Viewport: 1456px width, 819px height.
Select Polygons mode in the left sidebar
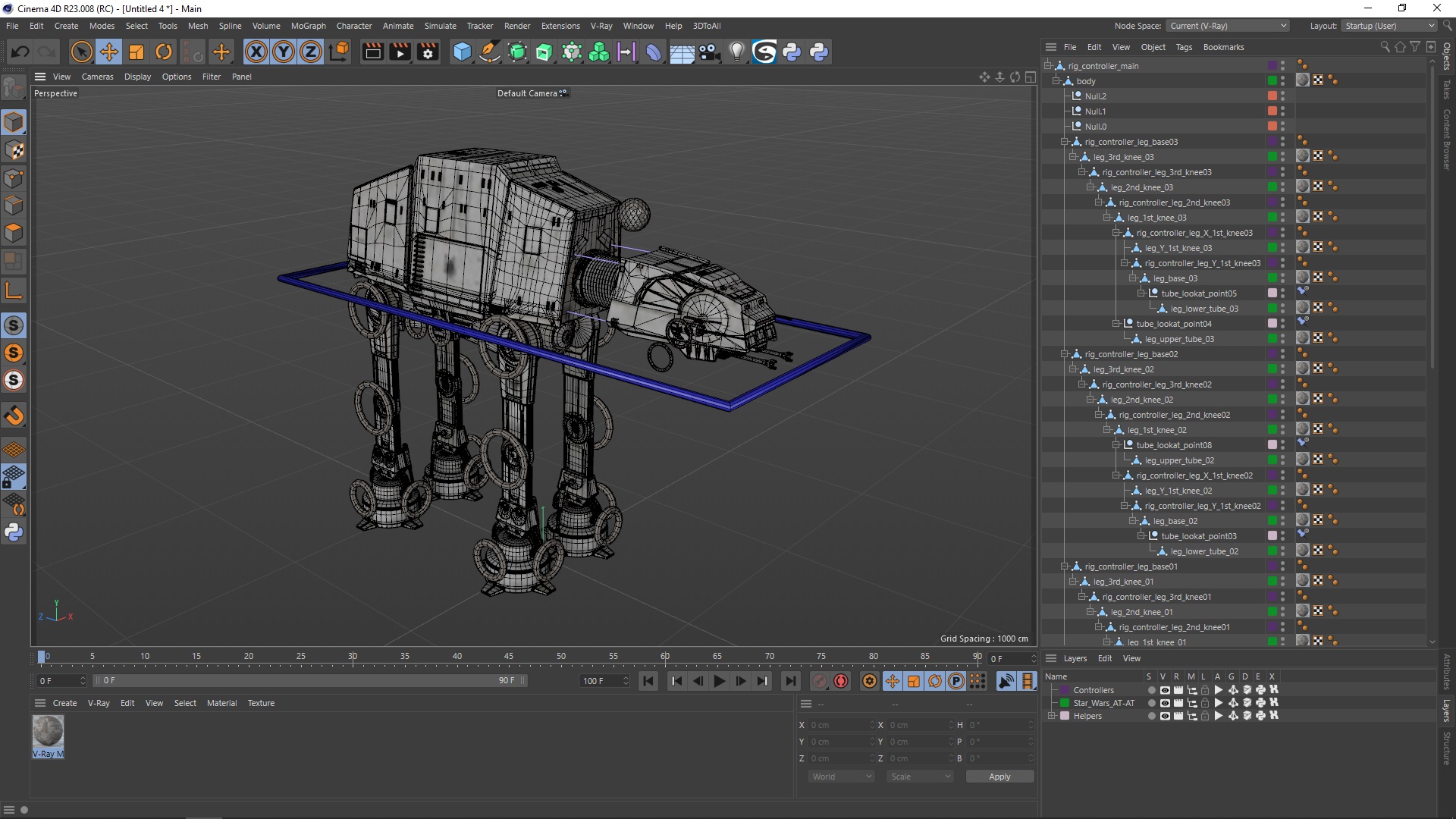14,234
